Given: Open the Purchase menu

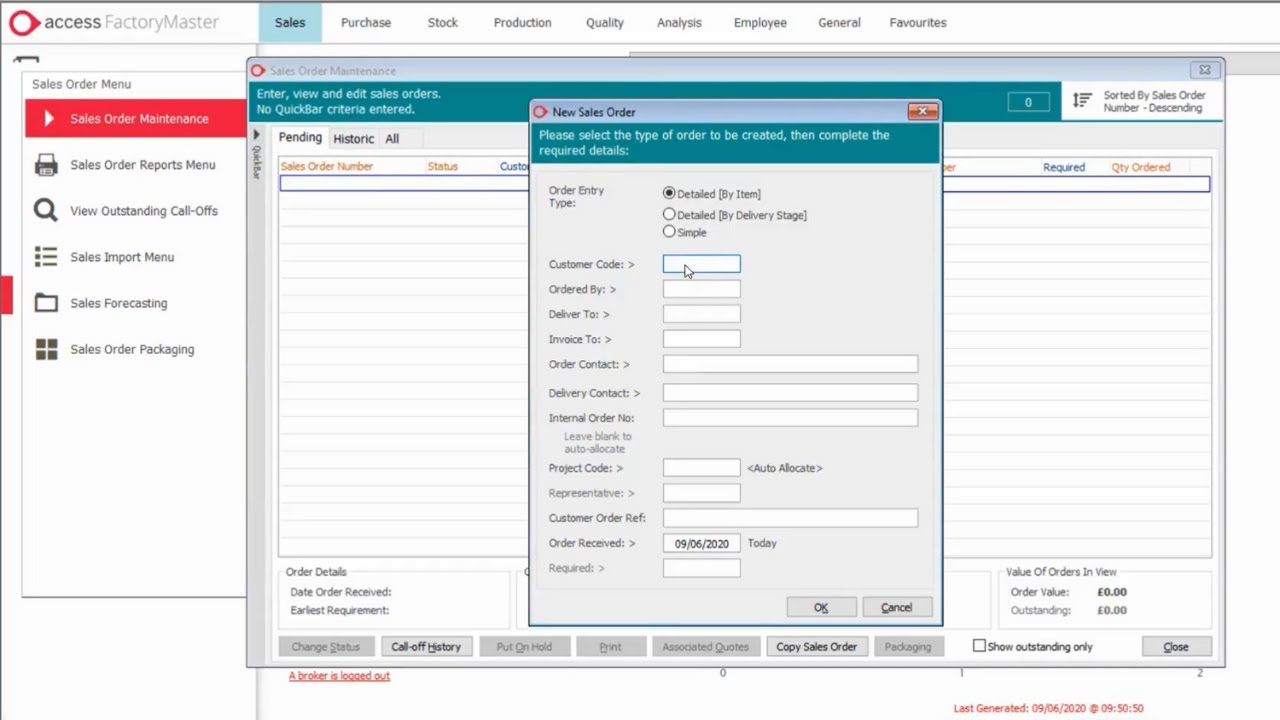Looking at the screenshot, I should 366,22.
